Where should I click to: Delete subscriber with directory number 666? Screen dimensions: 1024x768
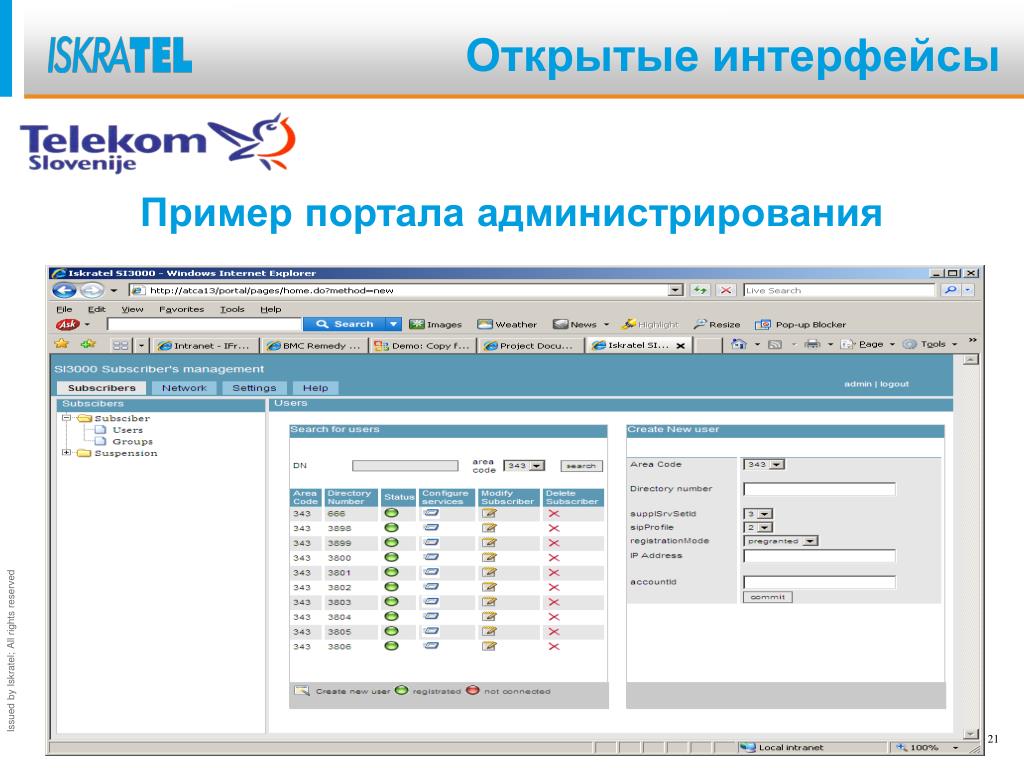554,513
